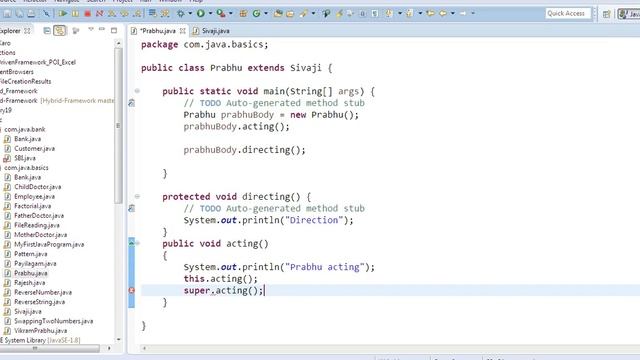Viewport: 640px width, 360px height.
Task: Open the Run dropdown arrow
Action: [210, 14]
